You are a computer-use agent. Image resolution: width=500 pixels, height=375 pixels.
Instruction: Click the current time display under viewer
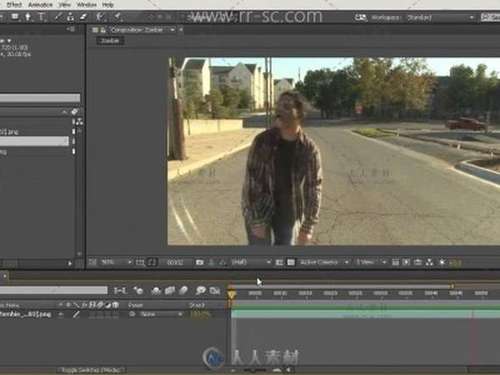tap(175, 262)
